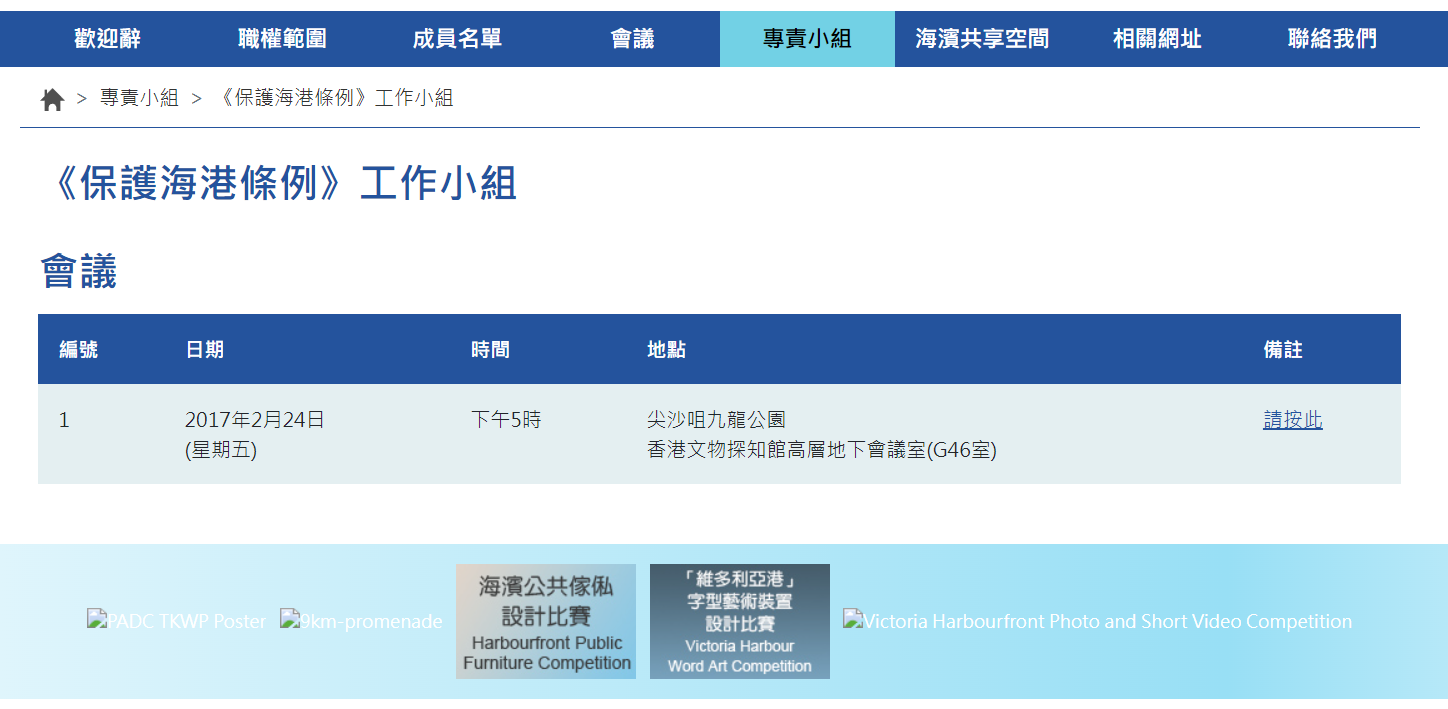This screenshot has width=1448, height=709.
Task: Navigate to 海濱共享空間
Action: [982, 39]
